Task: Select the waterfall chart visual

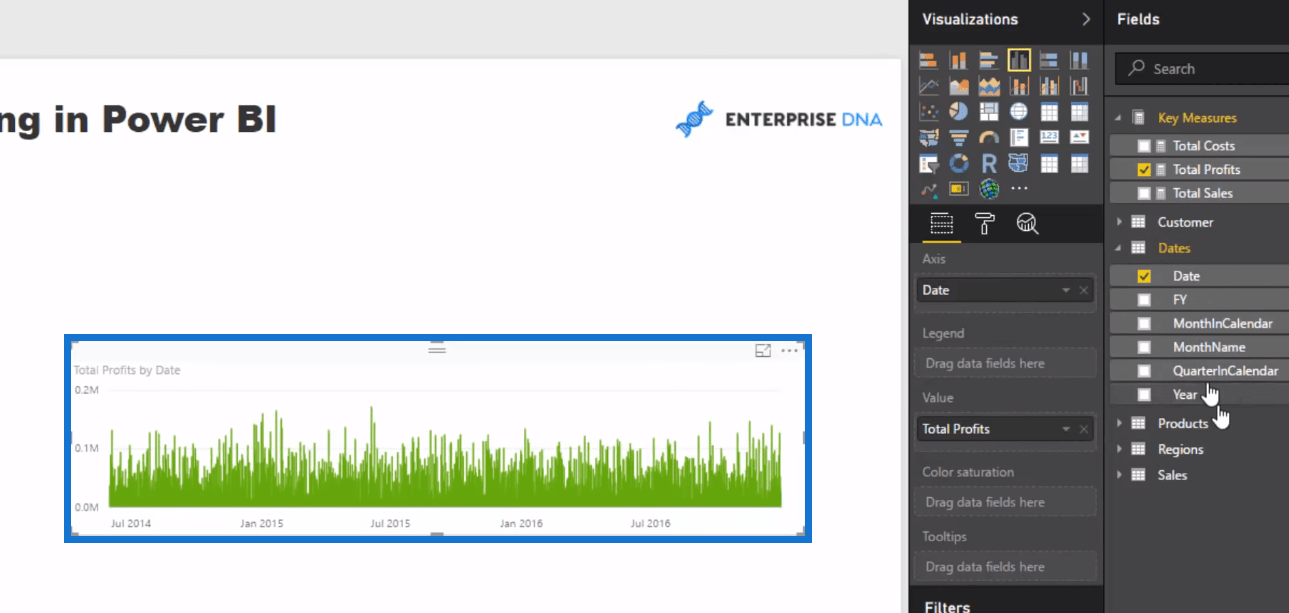Action: click(x=1079, y=86)
